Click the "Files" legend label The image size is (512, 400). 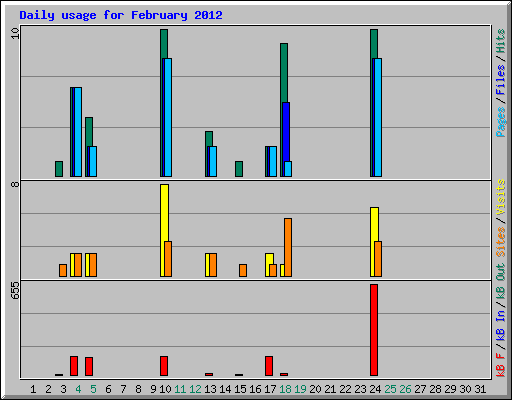point(500,80)
